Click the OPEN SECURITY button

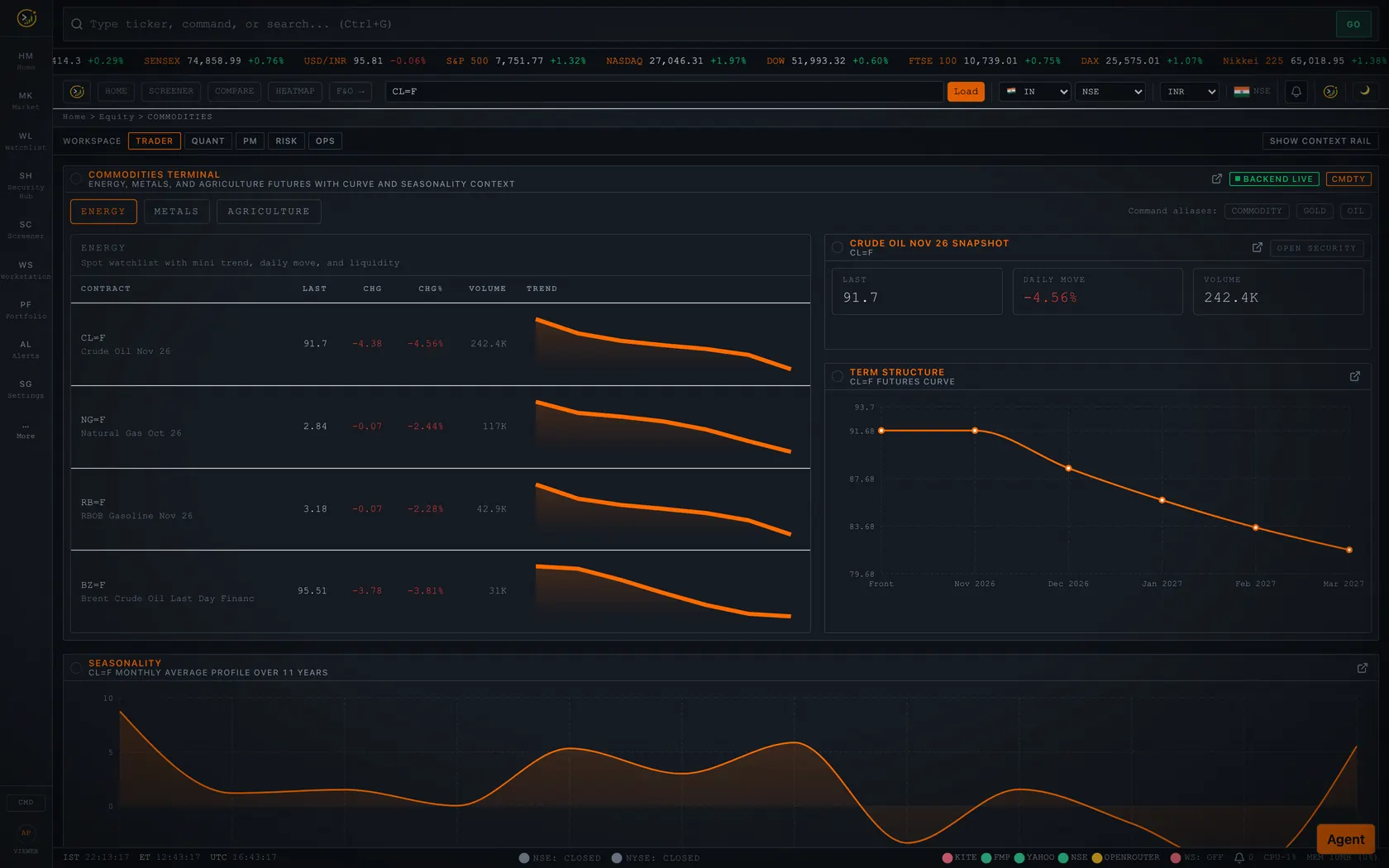(1316, 248)
